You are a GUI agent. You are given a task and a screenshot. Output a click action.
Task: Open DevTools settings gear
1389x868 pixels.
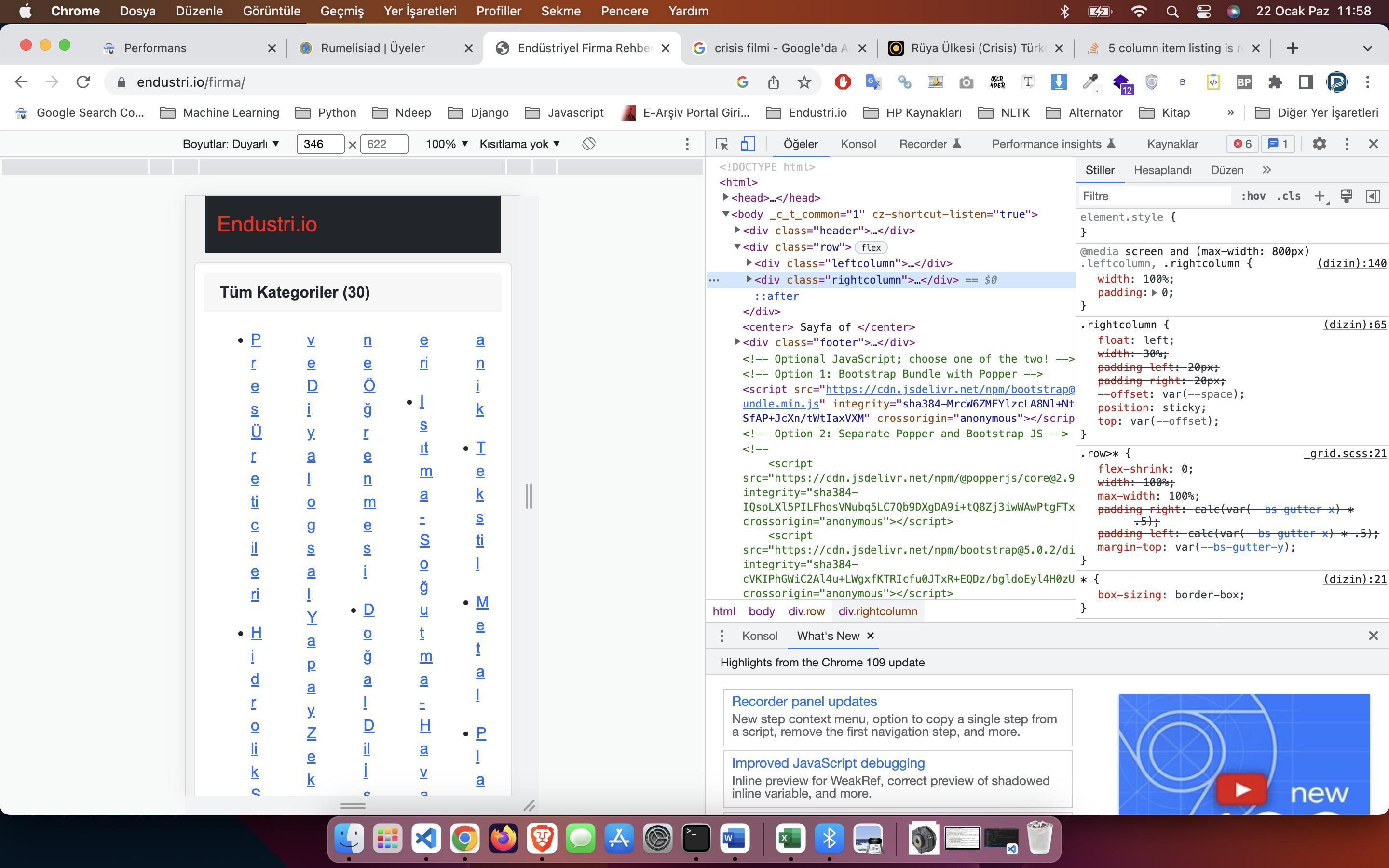[x=1319, y=144]
